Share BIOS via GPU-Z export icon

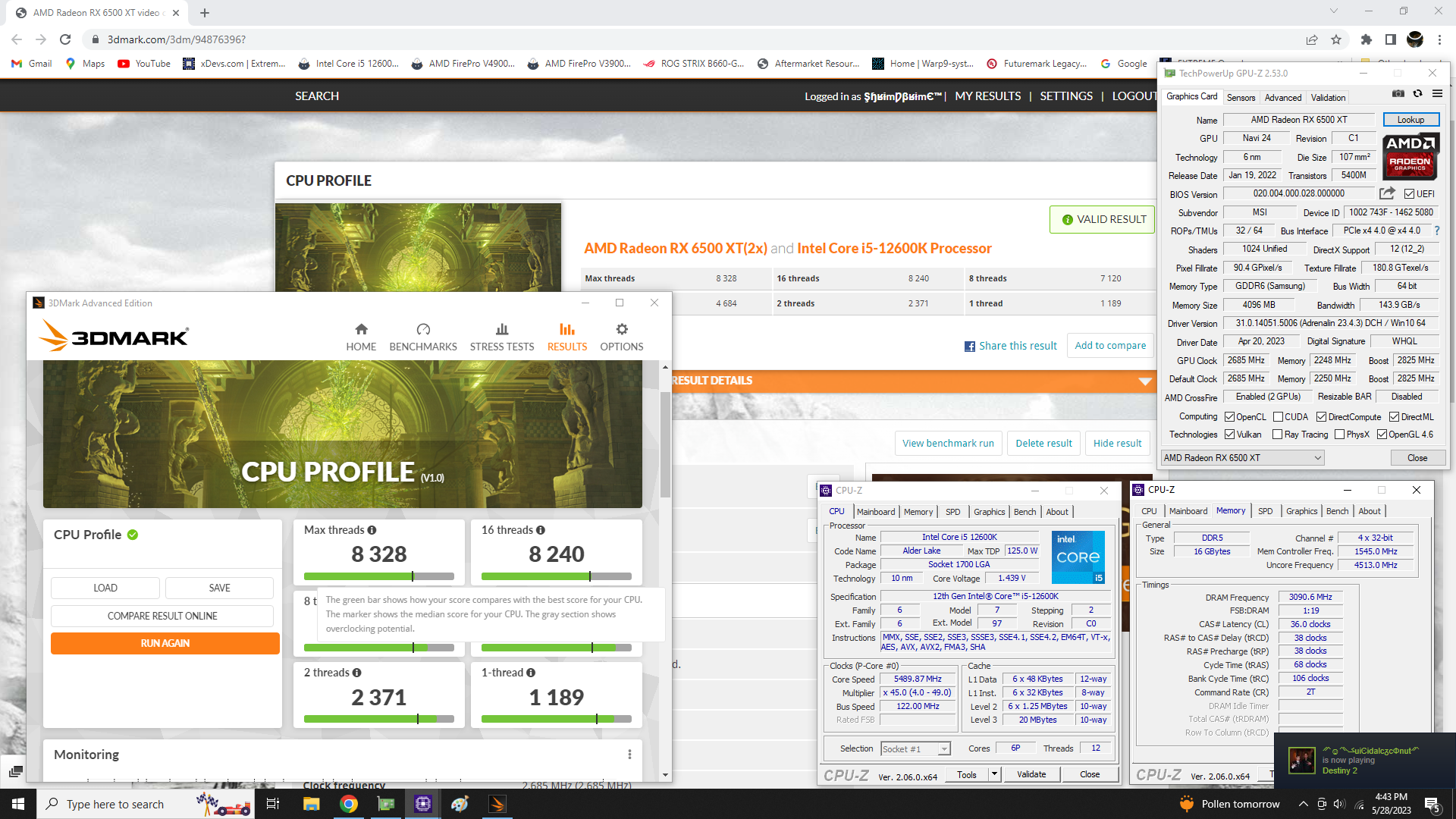(x=1387, y=193)
